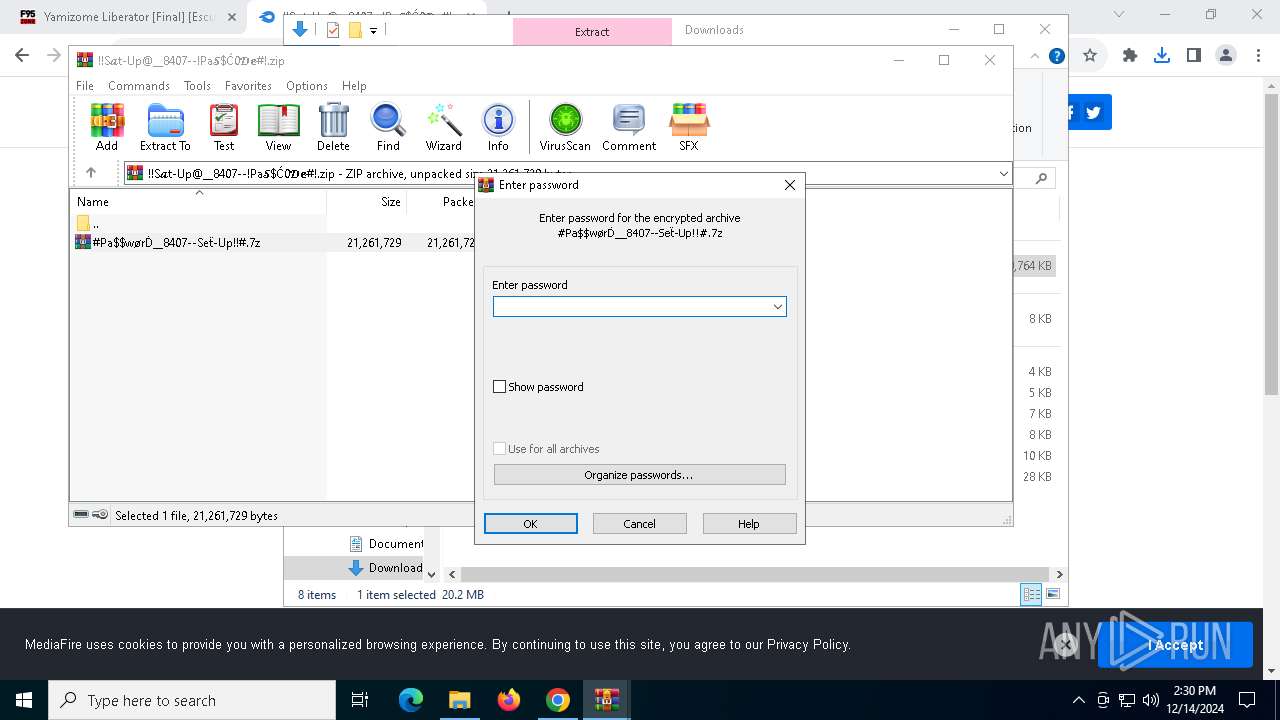This screenshot has width=1280, height=720.
Task: Click the Explorer horizontal scrollbar right arrow
Action: pyautogui.click(x=1059, y=574)
